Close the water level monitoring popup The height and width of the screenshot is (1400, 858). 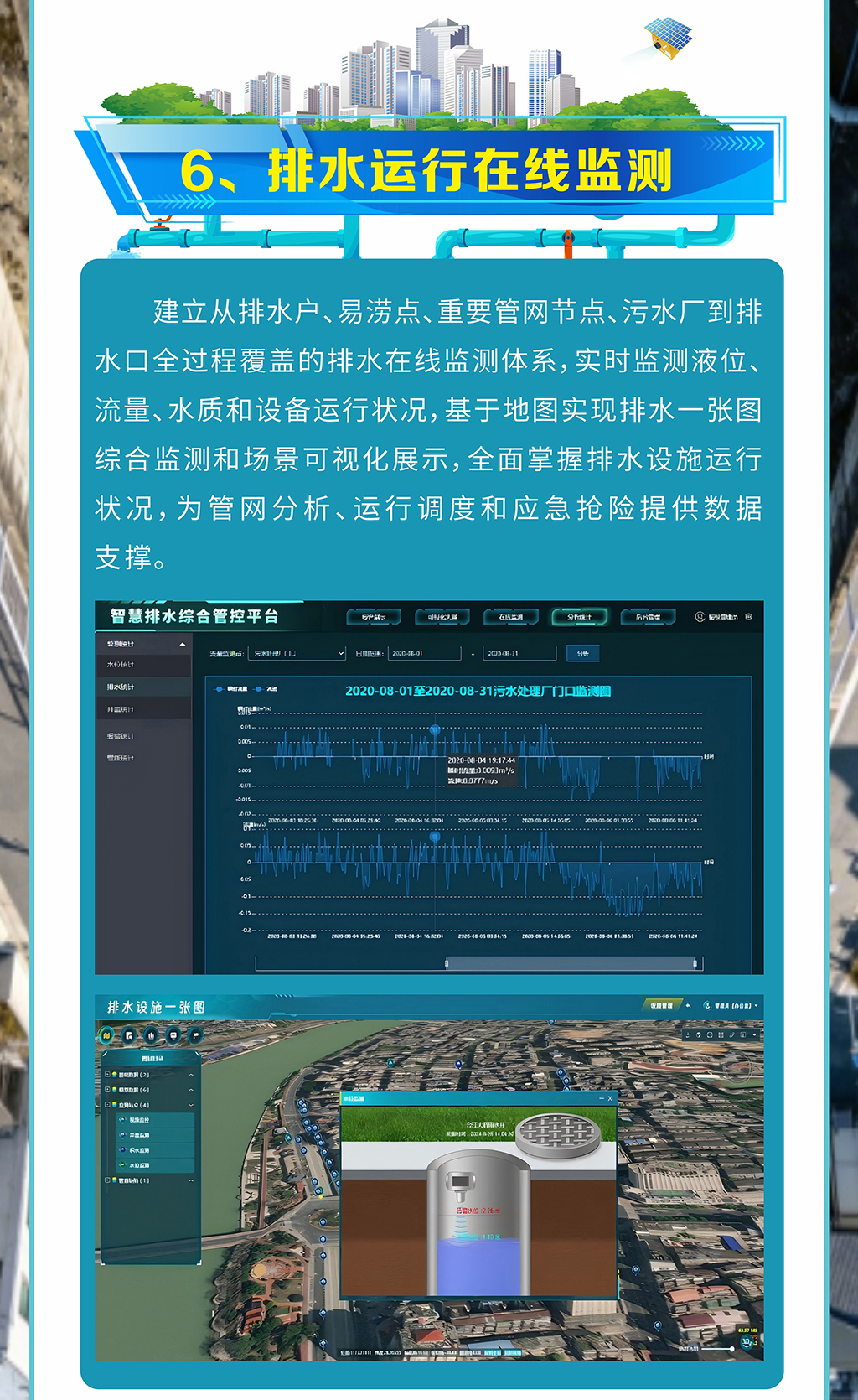pos(610,1098)
